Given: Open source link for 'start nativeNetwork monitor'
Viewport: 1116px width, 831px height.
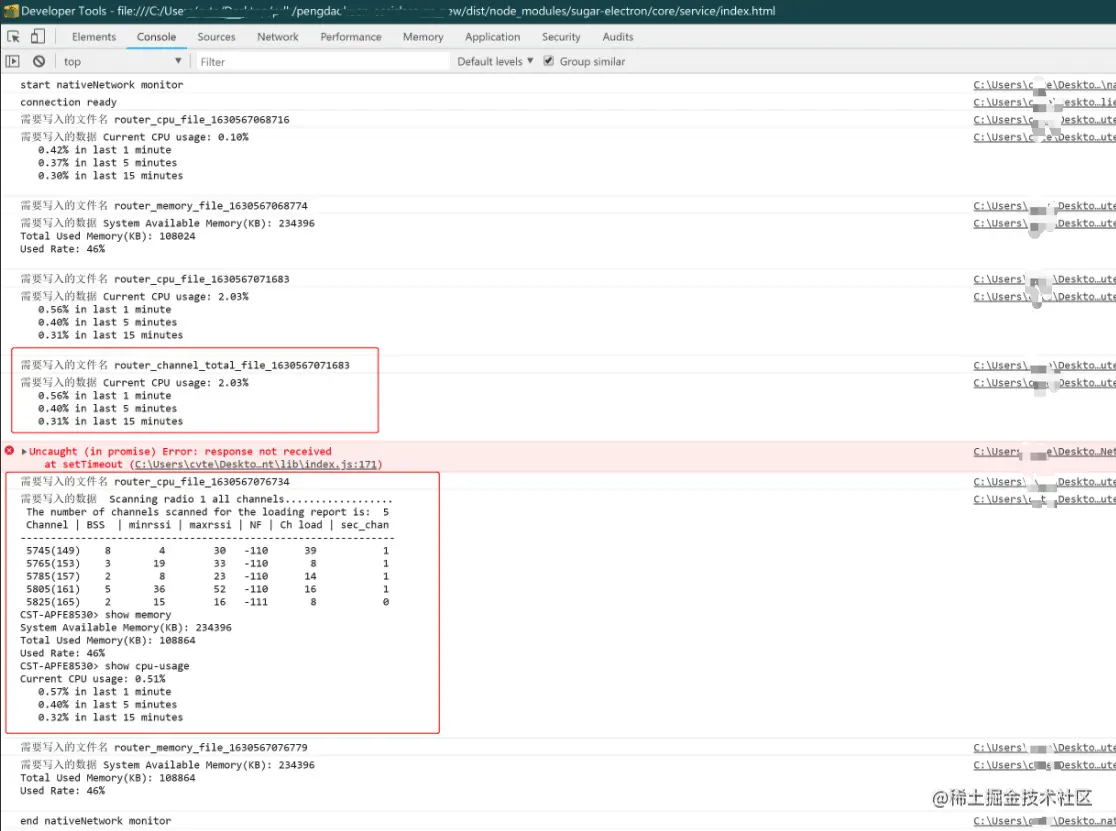Looking at the screenshot, I should click(x=1044, y=85).
